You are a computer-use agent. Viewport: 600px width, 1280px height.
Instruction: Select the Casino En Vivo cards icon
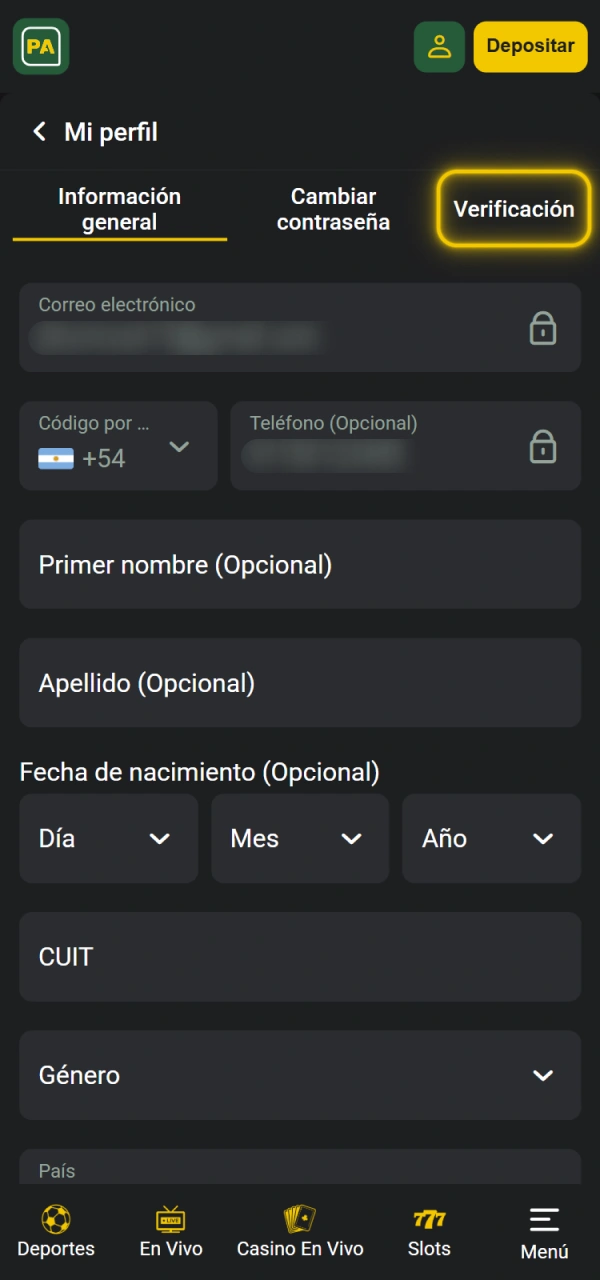point(299,1220)
